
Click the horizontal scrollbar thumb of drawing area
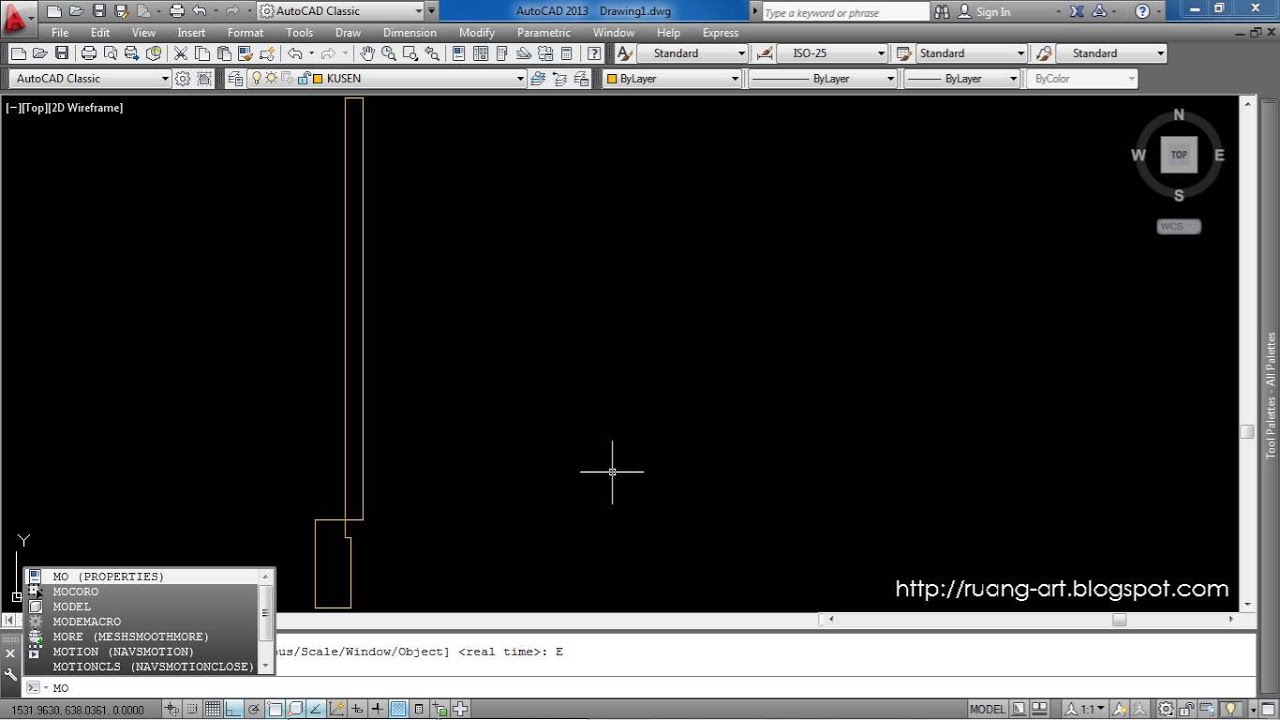pyautogui.click(x=1119, y=619)
